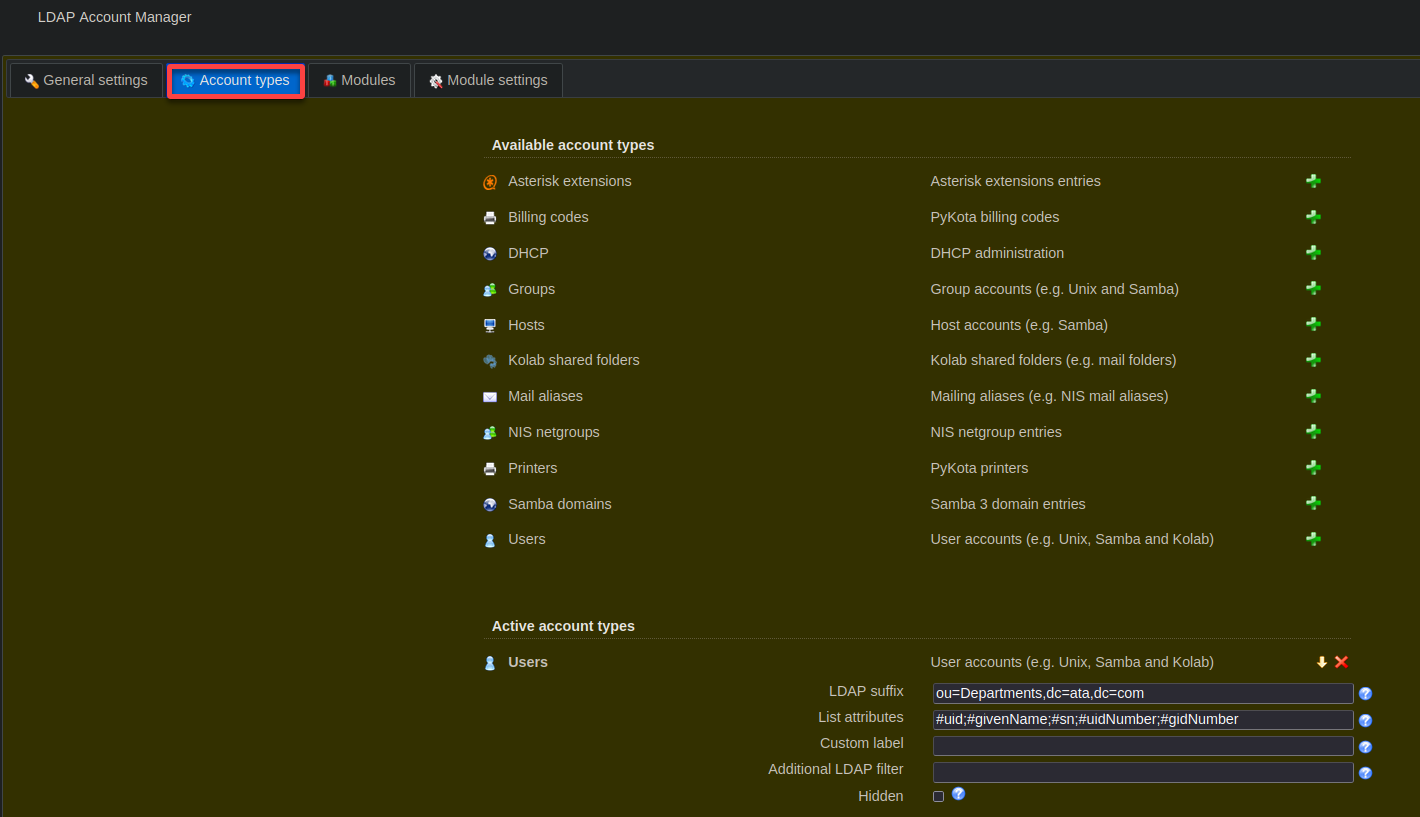
Task: Open help for Custom label field
Action: (x=1365, y=746)
